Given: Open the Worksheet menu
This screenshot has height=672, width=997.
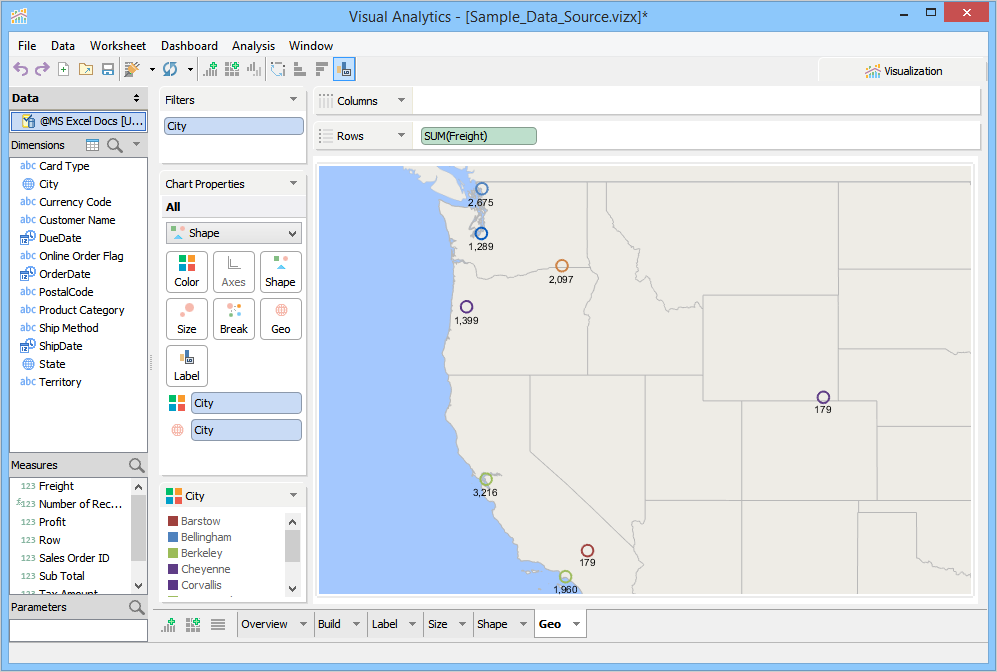Looking at the screenshot, I should [x=117, y=46].
